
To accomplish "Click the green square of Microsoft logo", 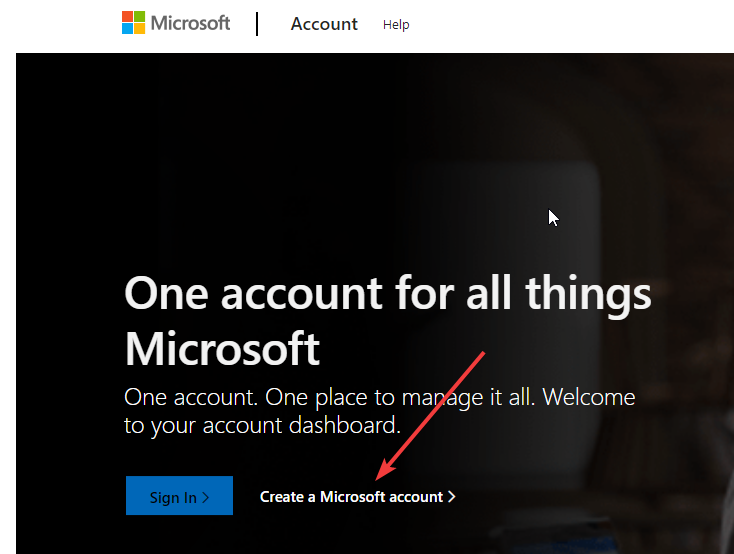I will [x=139, y=17].
